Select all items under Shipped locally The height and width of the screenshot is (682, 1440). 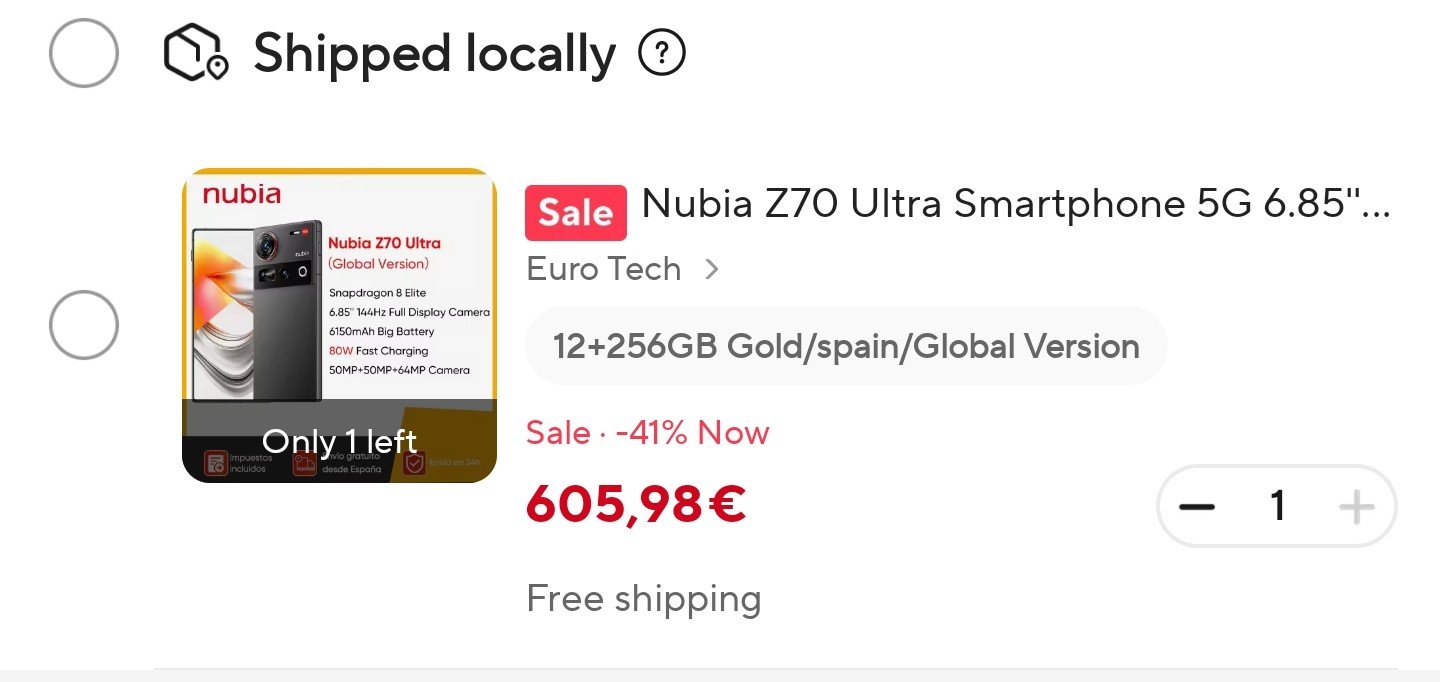pos(84,53)
